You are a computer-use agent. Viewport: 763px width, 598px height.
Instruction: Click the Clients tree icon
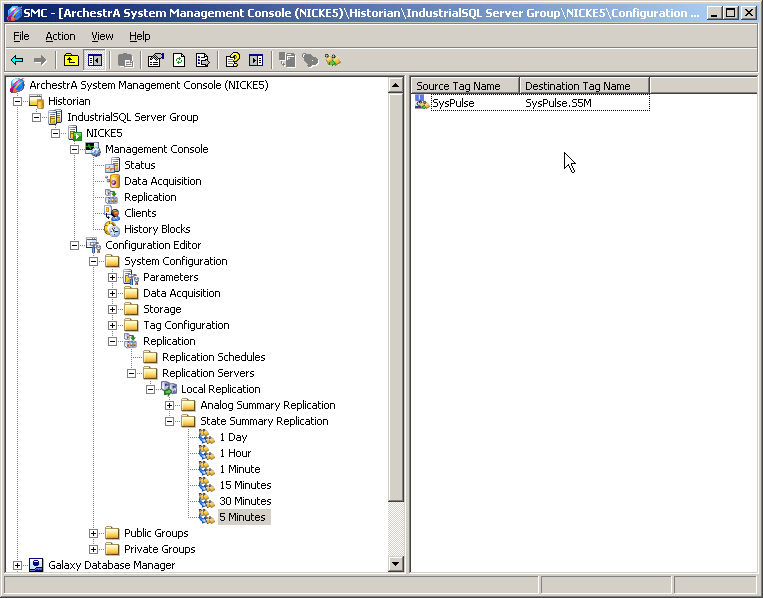(112, 213)
